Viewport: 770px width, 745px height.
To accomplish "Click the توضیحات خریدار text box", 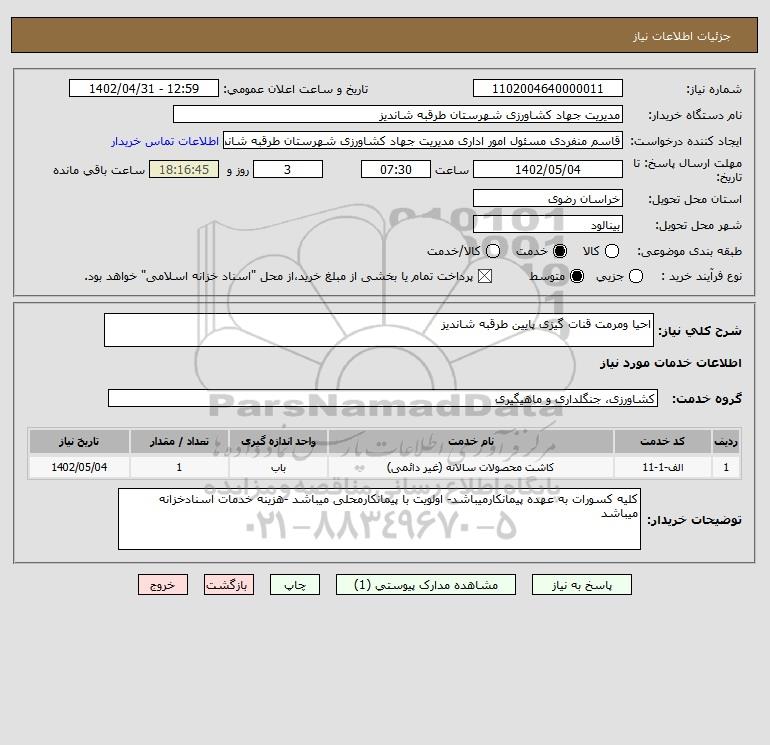I will tap(379, 519).
